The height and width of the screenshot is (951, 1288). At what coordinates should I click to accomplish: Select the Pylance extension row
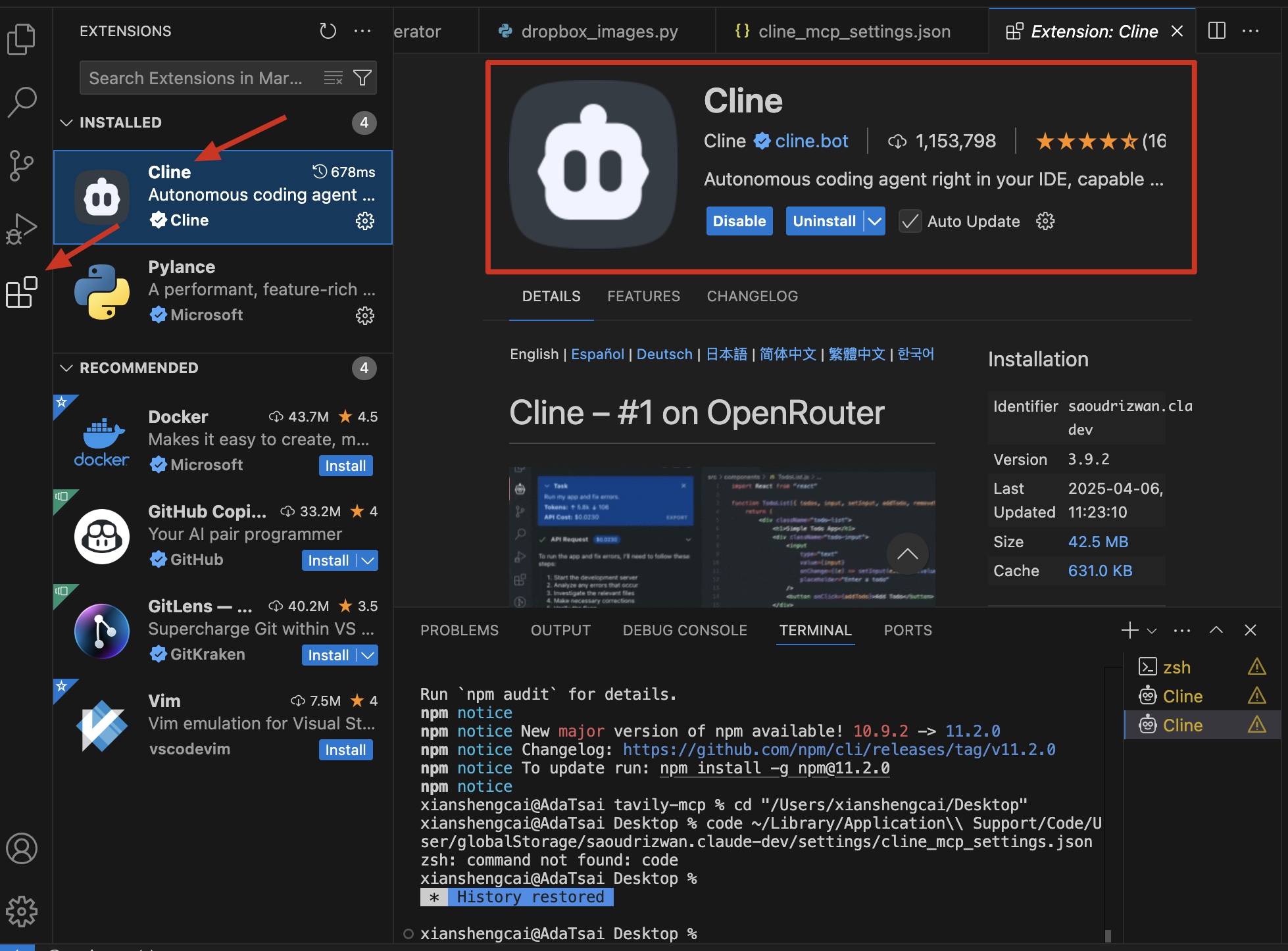click(223, 292)
